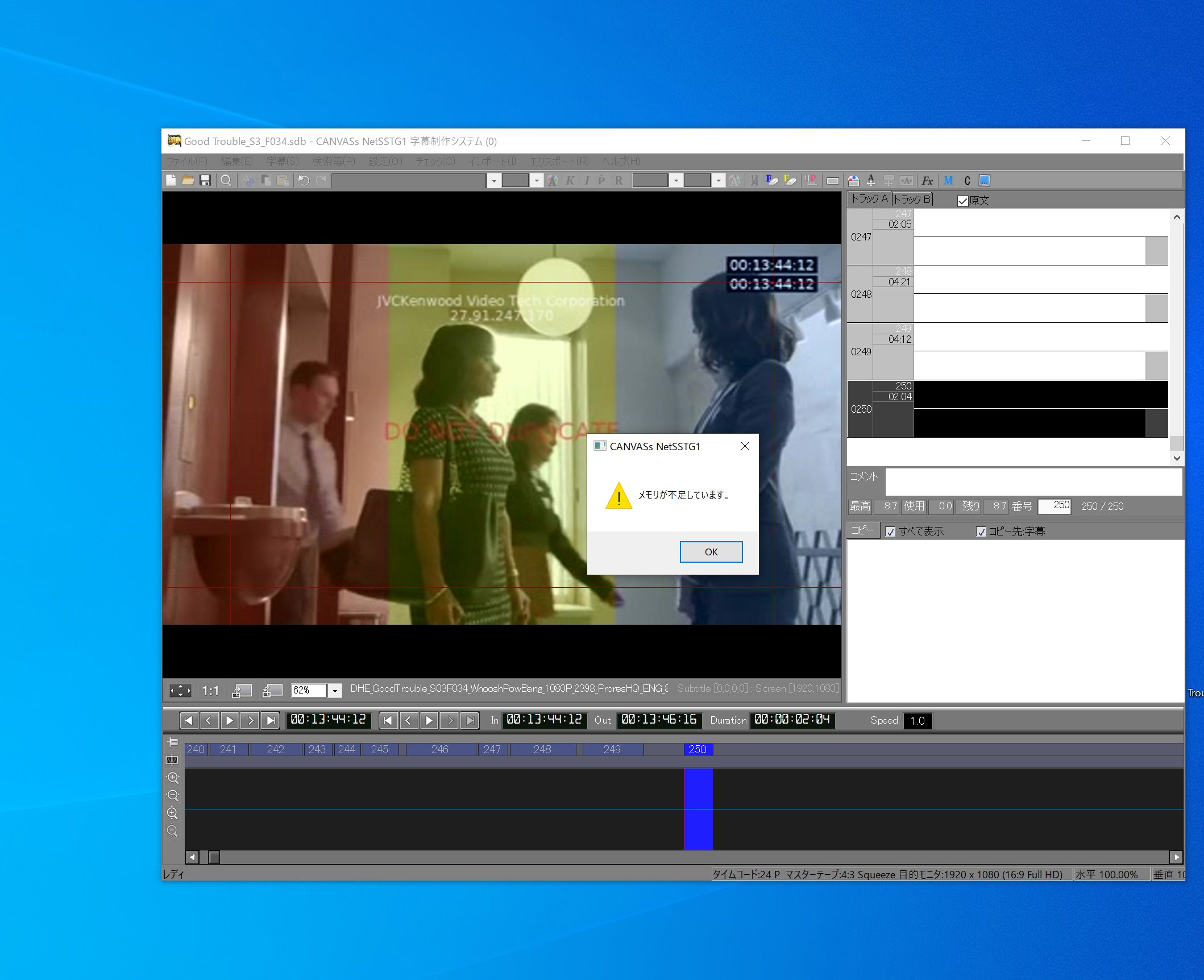Click OK in the memory warning dialog
This screenshot has height=980, width=1204.
pos(711,552)
